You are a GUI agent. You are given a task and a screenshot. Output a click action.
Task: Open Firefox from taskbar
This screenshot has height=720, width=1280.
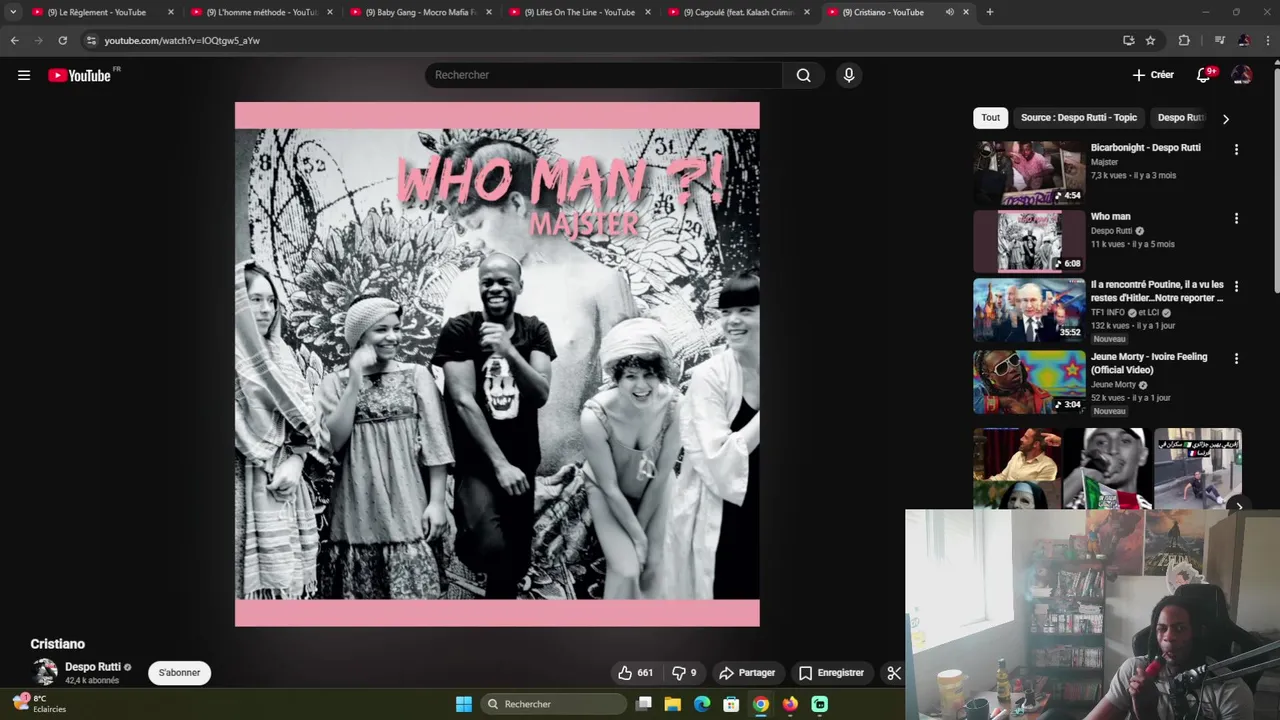pos(790,704)
